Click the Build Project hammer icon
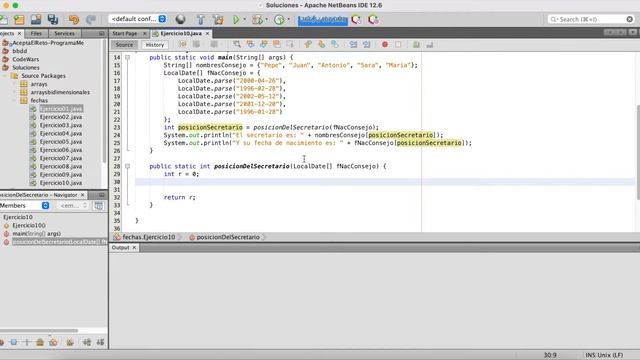 click(x=201, y=19)
